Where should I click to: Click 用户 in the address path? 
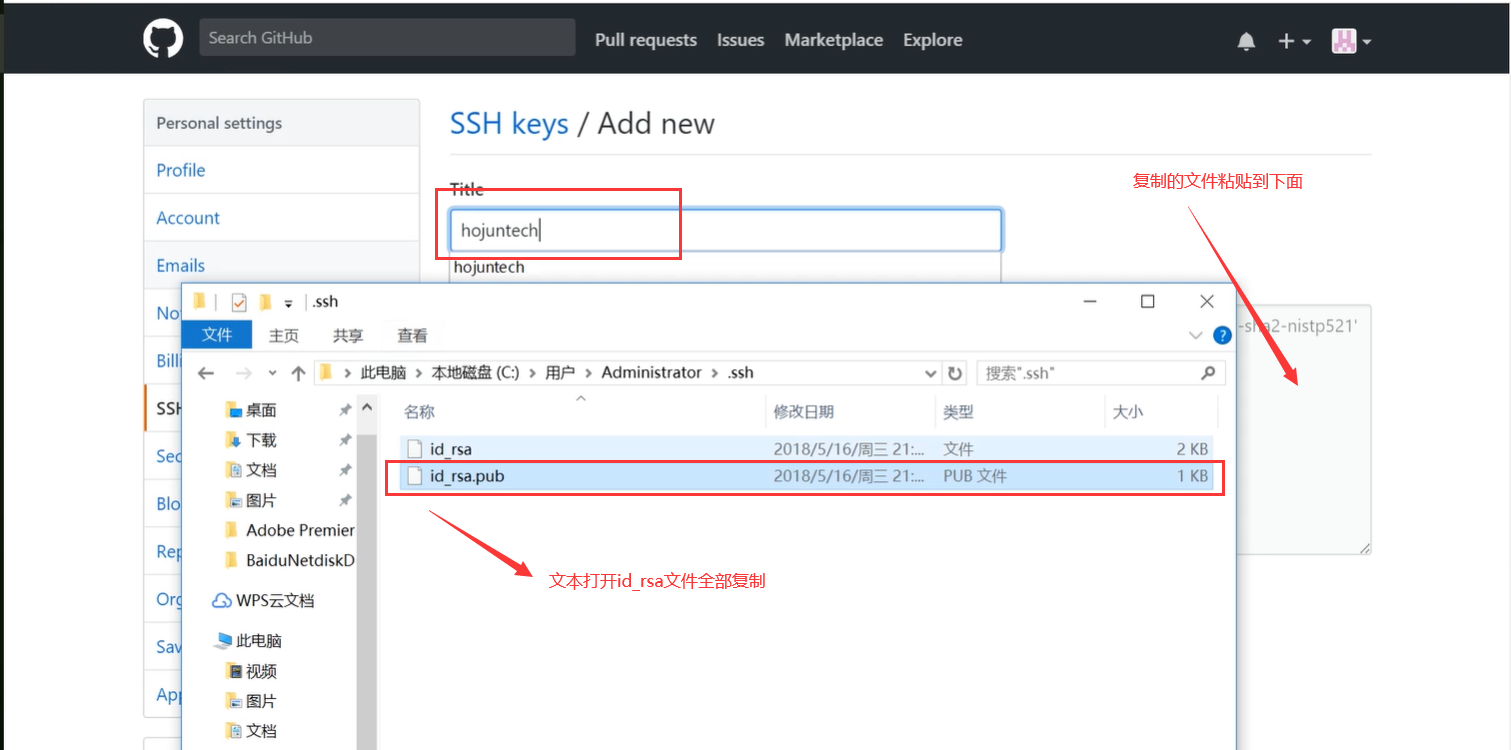[560, 372]
